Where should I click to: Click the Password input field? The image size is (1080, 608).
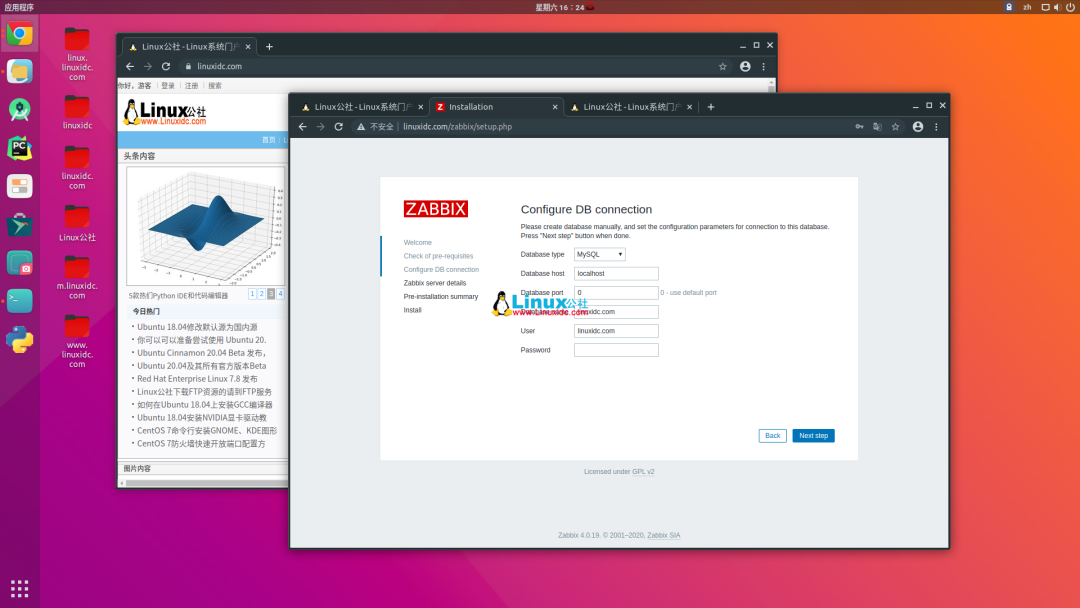[616, 350]
